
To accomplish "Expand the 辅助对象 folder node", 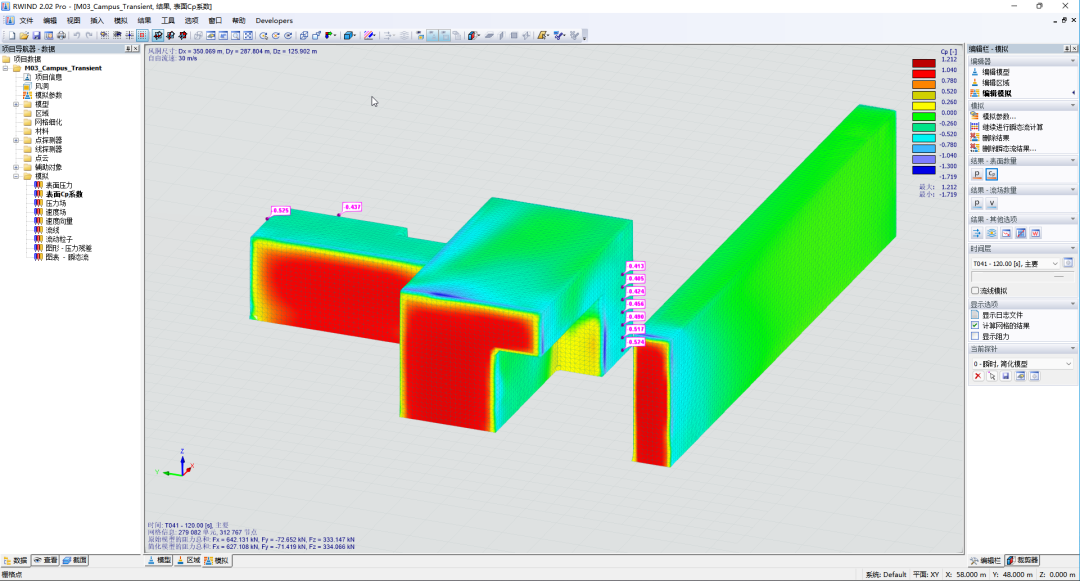I will click(16, 167).
